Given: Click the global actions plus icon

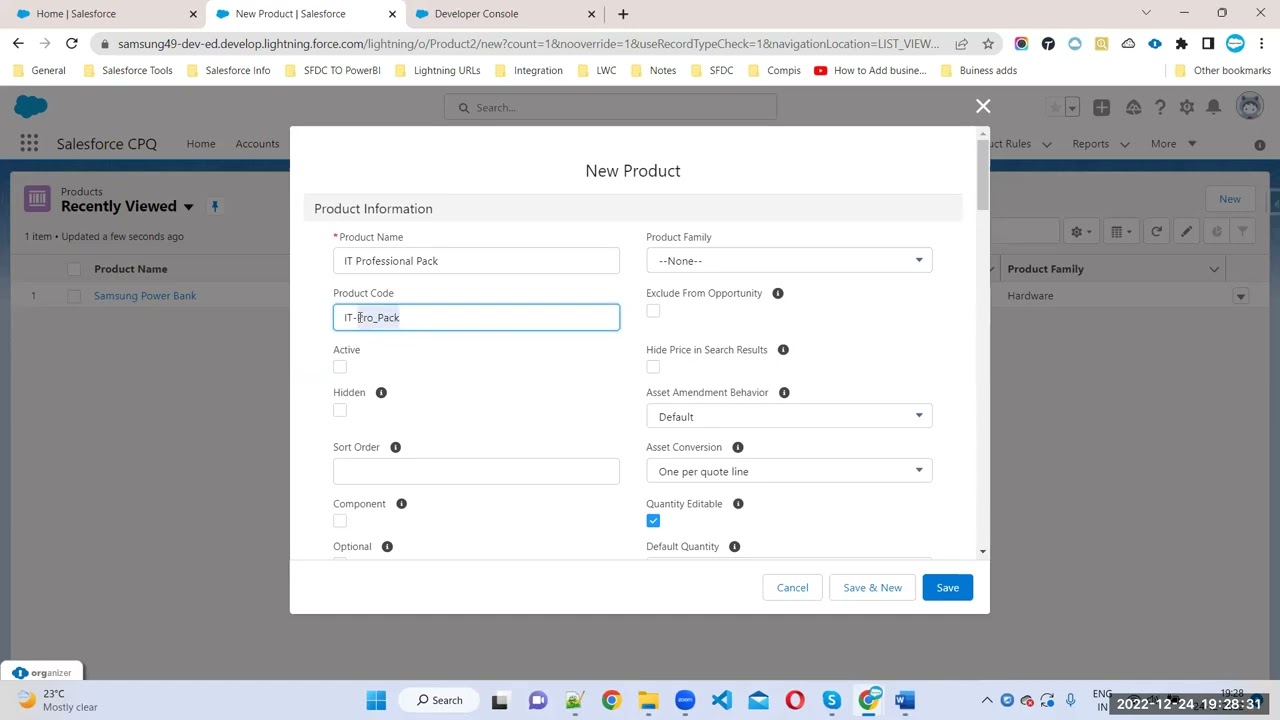Looking at the screenshot, I should point(1101,107).
